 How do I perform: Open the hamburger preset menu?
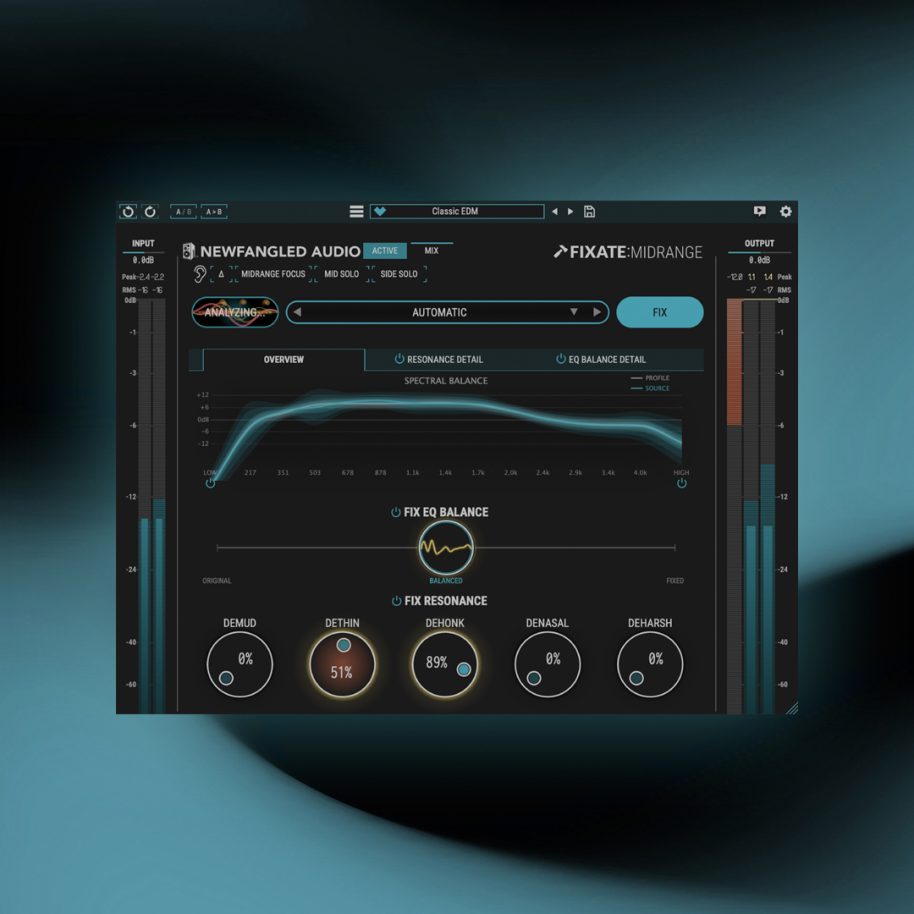(x=356, y=212)
